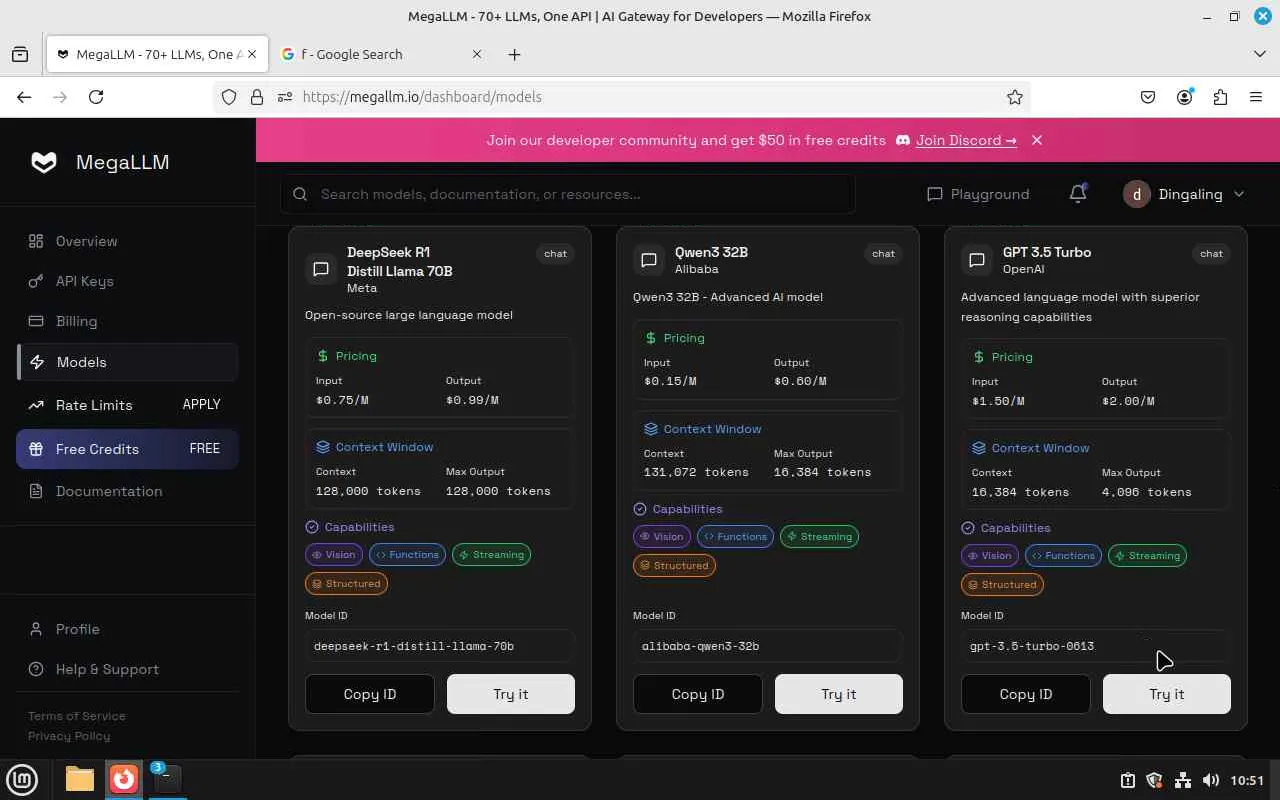Try the DeepSeek R1 Distill Llama model
The width and height of the screenshot is (1280, 800).
(511, 694)
